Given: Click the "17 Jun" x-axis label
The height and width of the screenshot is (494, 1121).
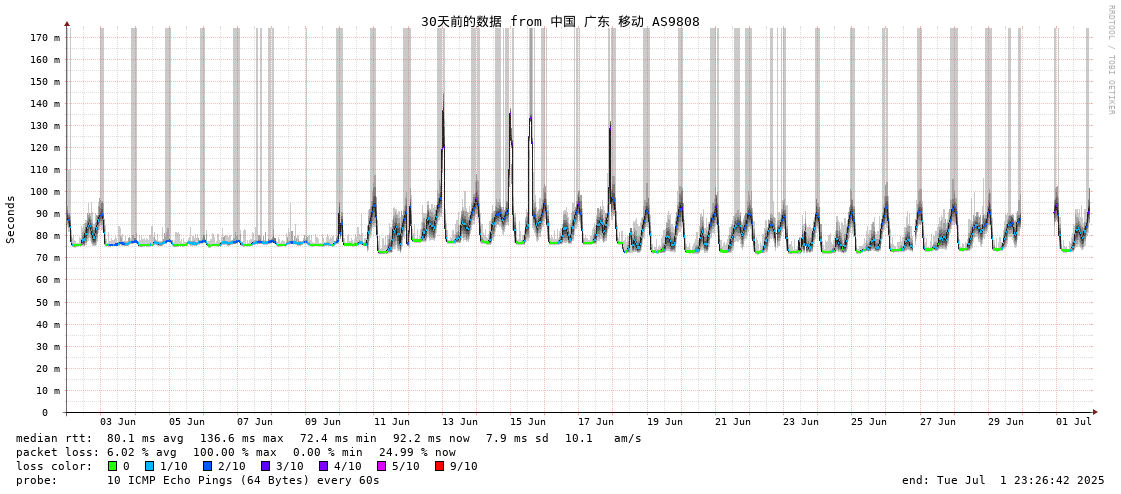Looking at the screenshot, I should point(596,422).
